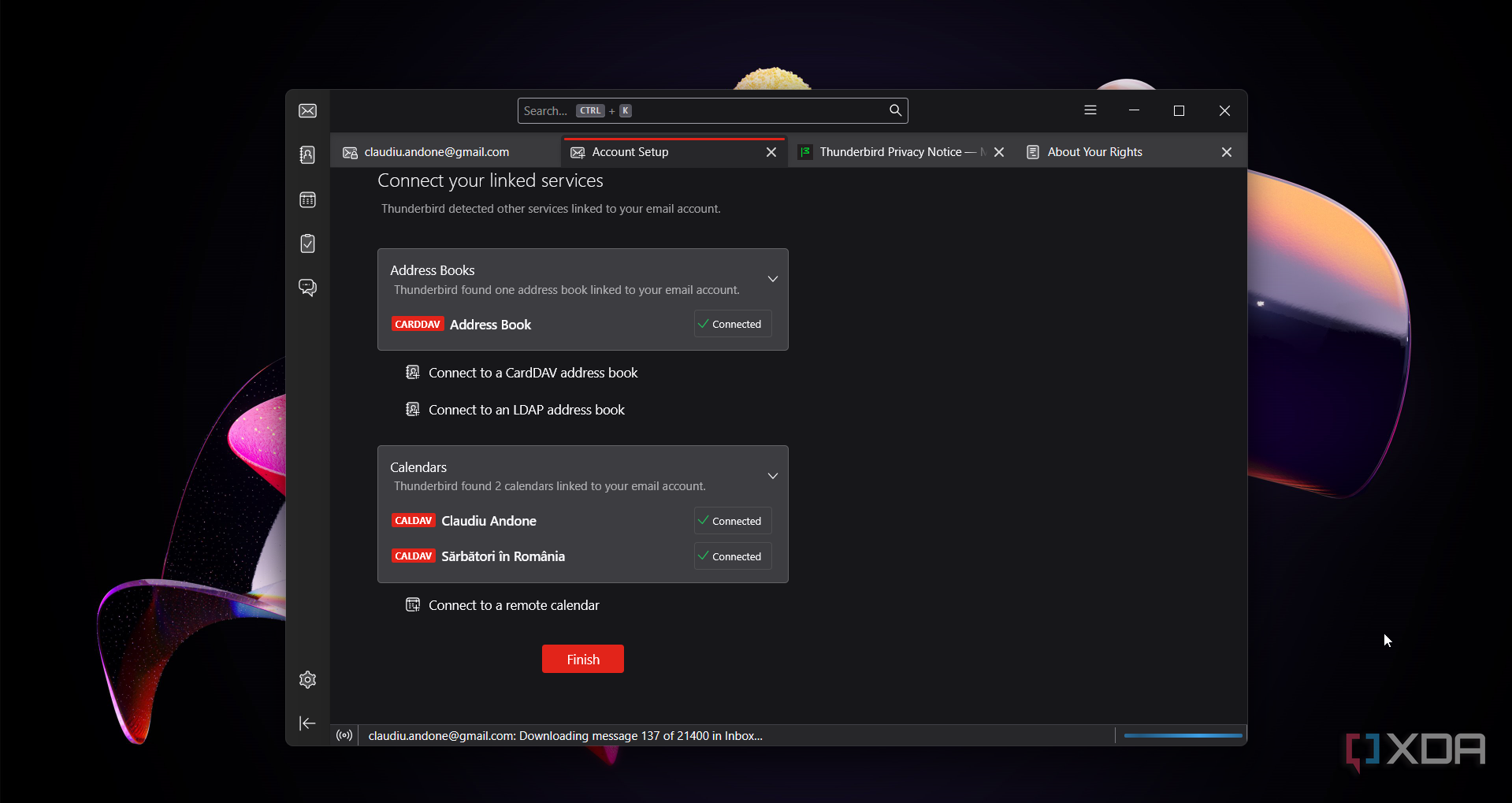Image resolution: width=1512 pixels, height=803 pixels.
Task: Click the downloading message status text
Action: point(565,736)
